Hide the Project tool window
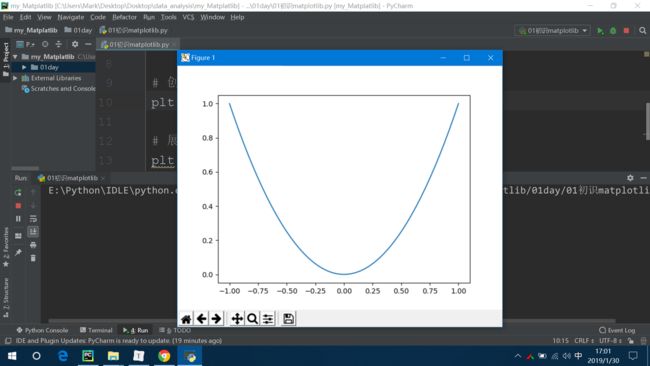The height and width of the screenshot is (366, 650). click(x=88, y=44)
